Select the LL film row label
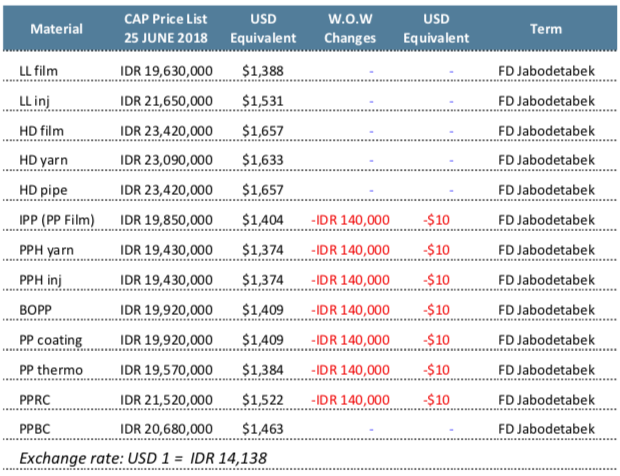 click(x=39, y=74)
